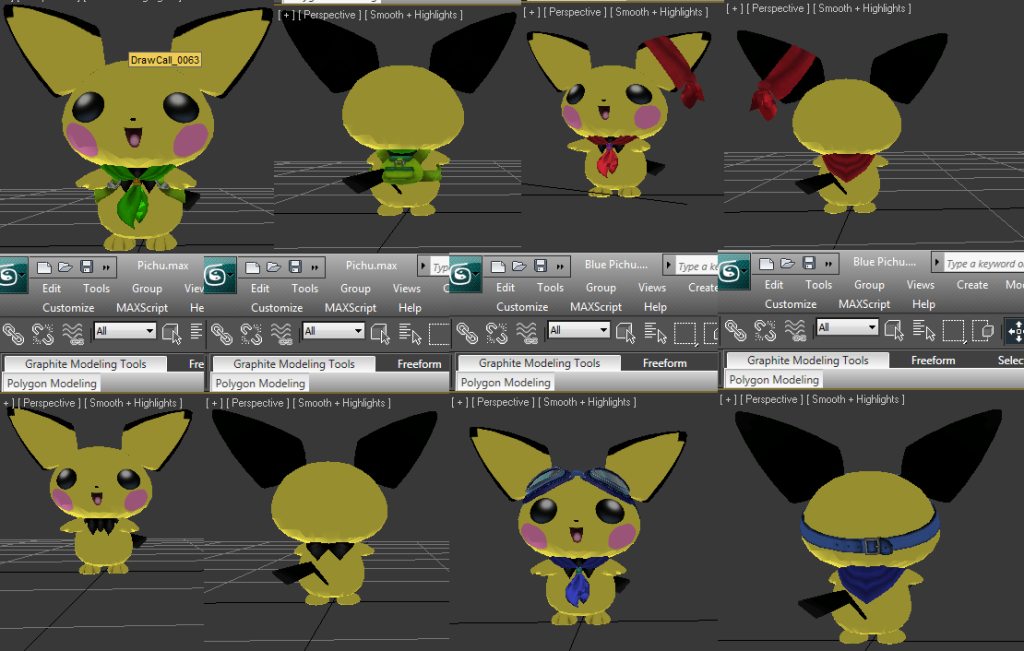The height and width of the screenshot is (651, 1024).
Task: Click Perspective label above blue-goggles front-view Pichu viewport
Action: click(x=503, y=402)
